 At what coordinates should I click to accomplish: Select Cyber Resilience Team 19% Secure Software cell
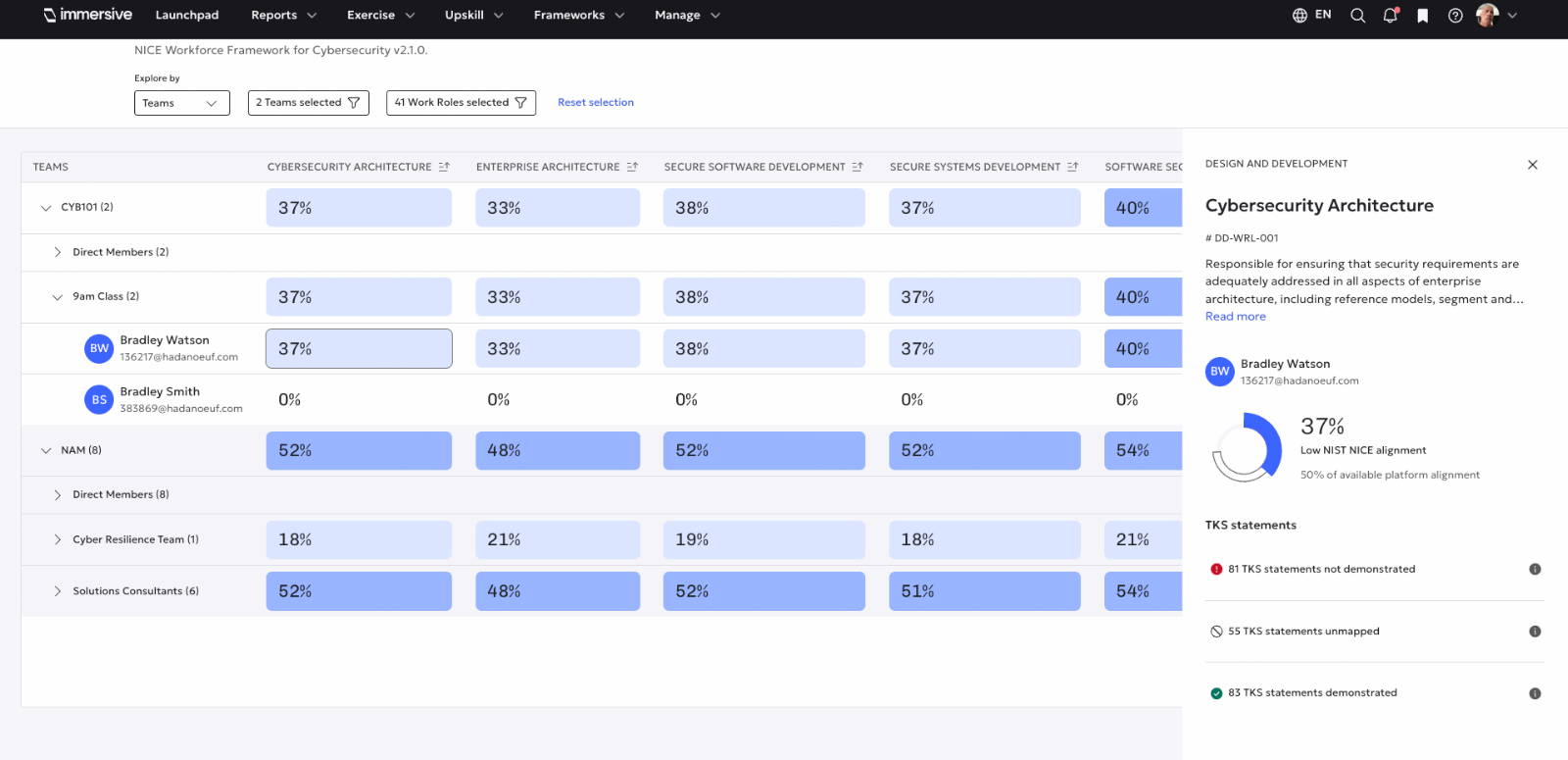[764, 539]
